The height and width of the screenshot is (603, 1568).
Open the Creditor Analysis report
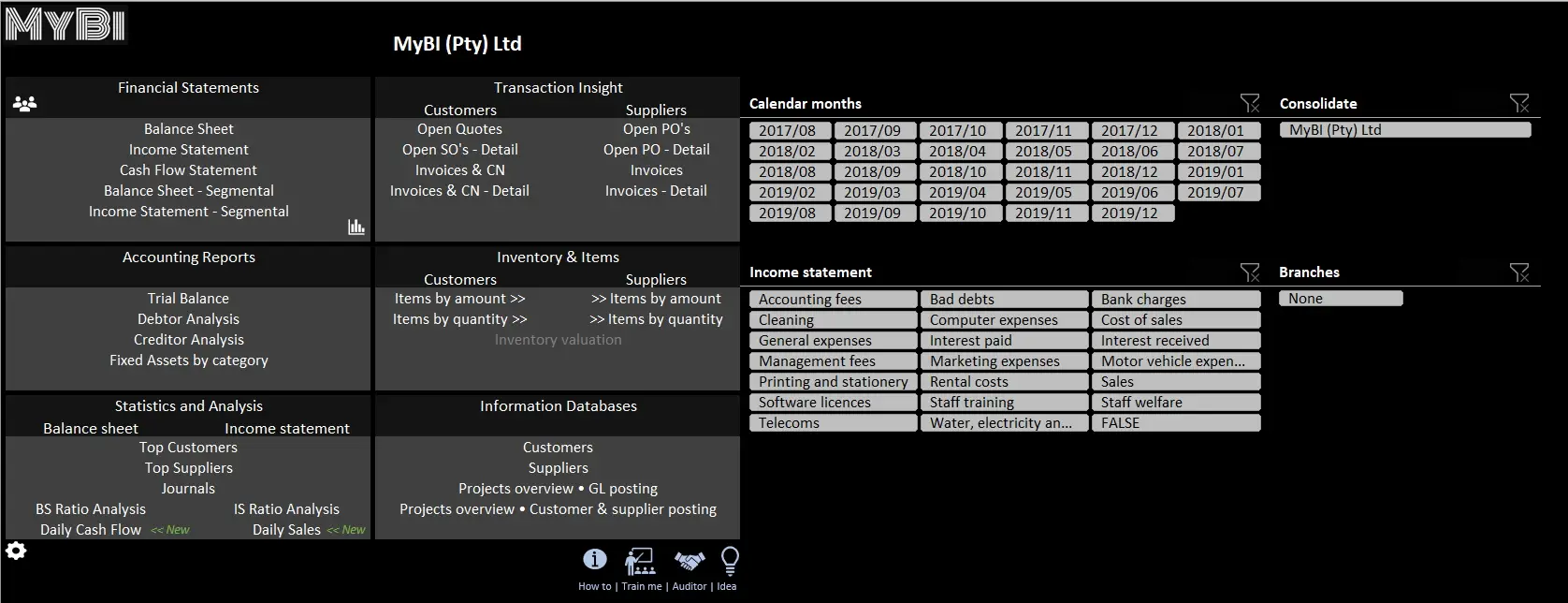pyautogui.click(x=189, y=340)
